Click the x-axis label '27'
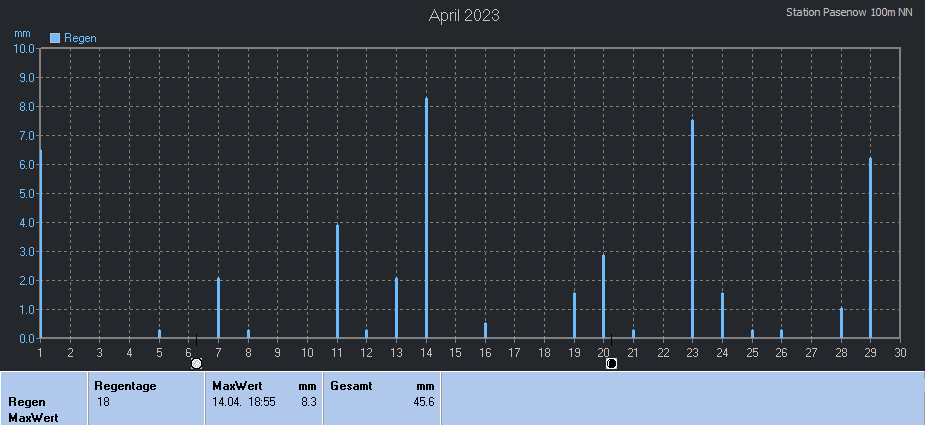 pos(811,353)
